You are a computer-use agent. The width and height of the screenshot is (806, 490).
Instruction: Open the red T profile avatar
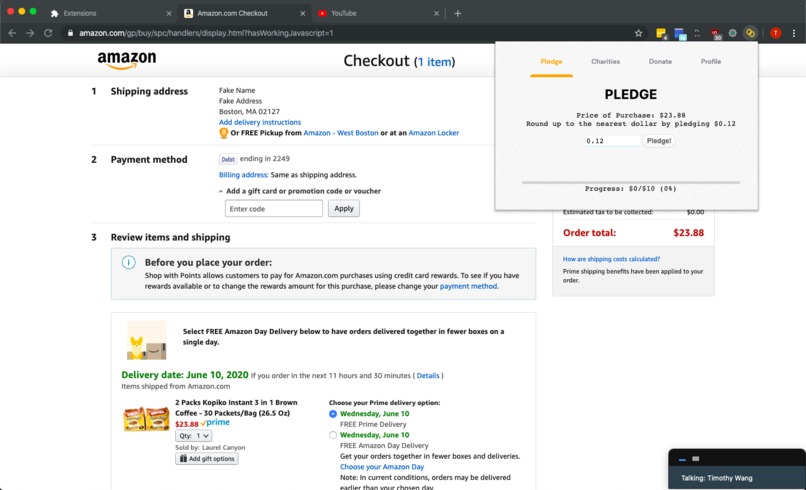pos(776,33)
